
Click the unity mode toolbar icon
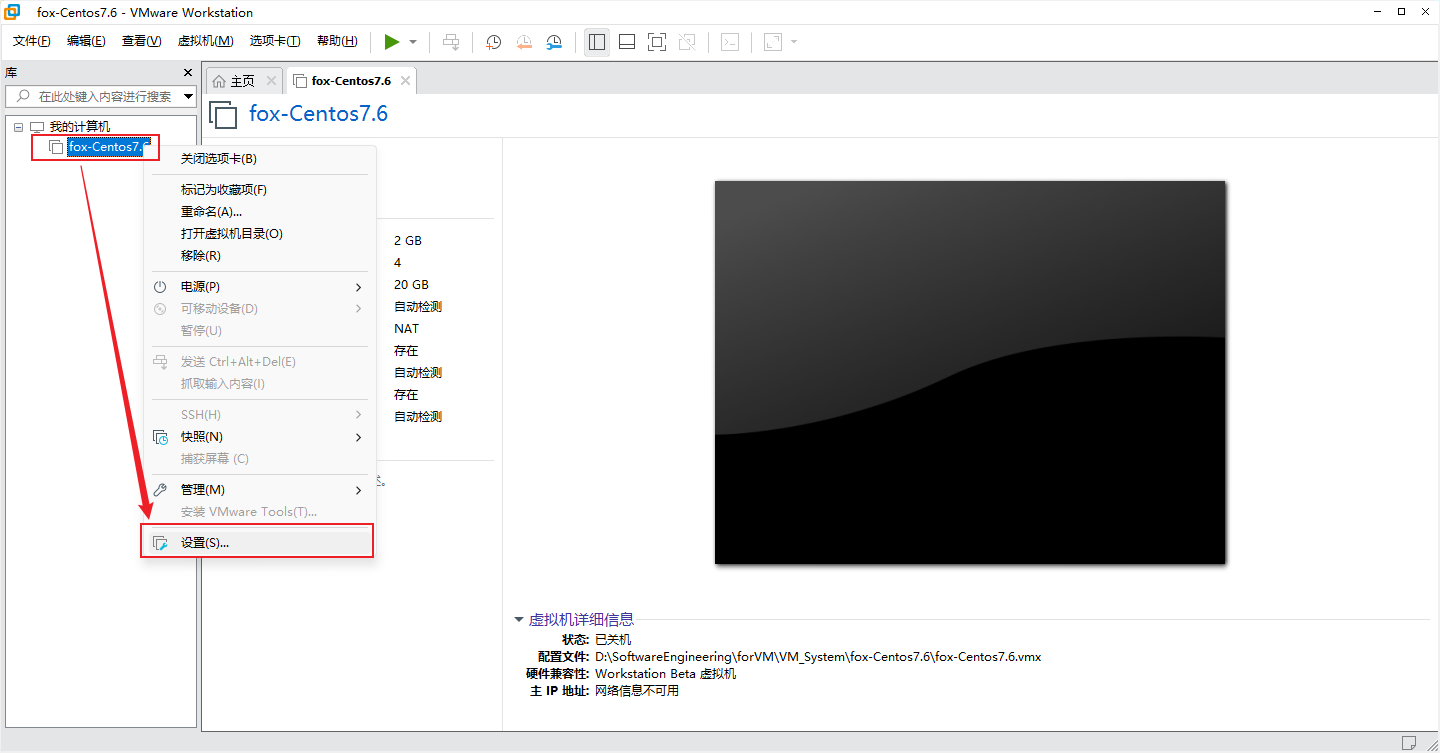[x=687, y=42]
